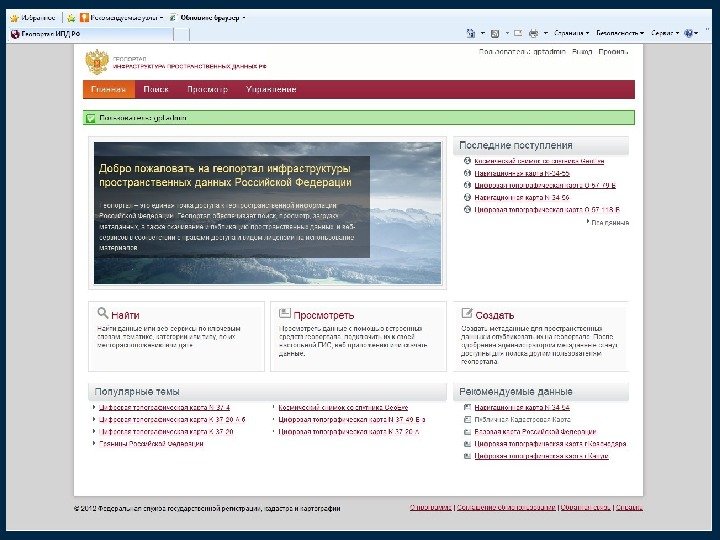Open the Цифровая топографическая карта N-37-49-В-а popular topic
The height and width of the screenshot is (540, 720).
point(352,420)
